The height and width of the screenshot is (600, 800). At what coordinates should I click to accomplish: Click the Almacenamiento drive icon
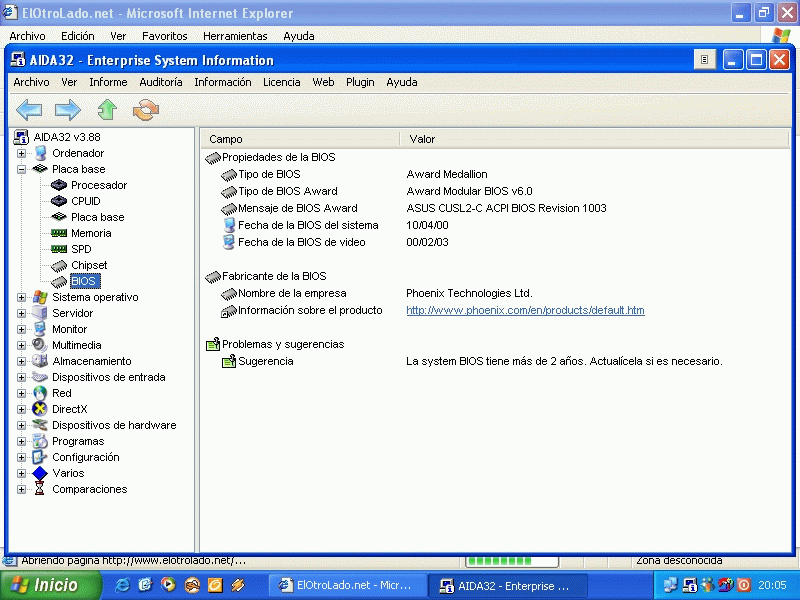40,361
